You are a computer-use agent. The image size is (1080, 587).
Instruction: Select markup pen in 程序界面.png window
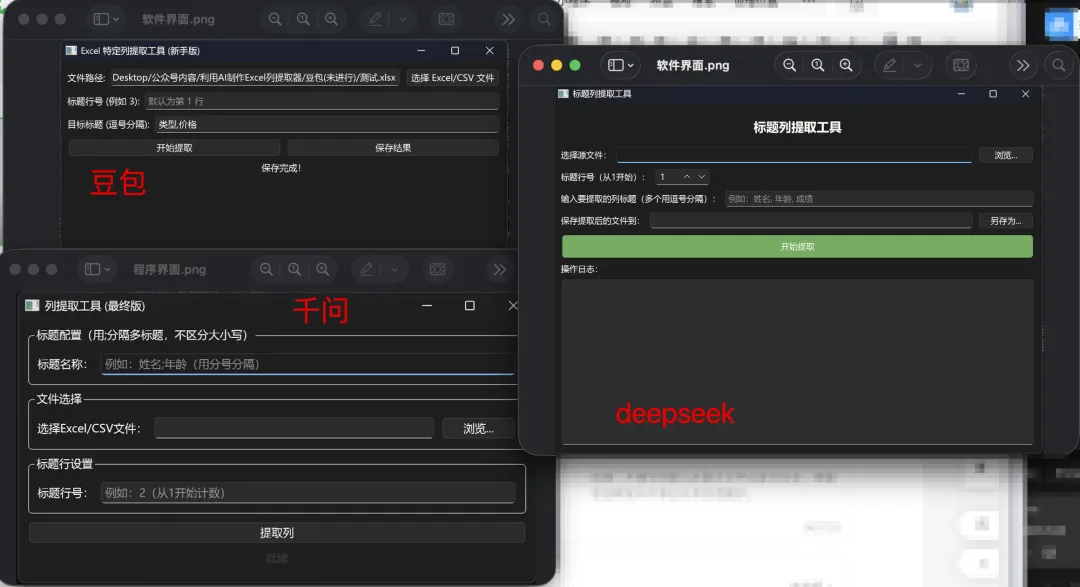click(x=366, y=269)
